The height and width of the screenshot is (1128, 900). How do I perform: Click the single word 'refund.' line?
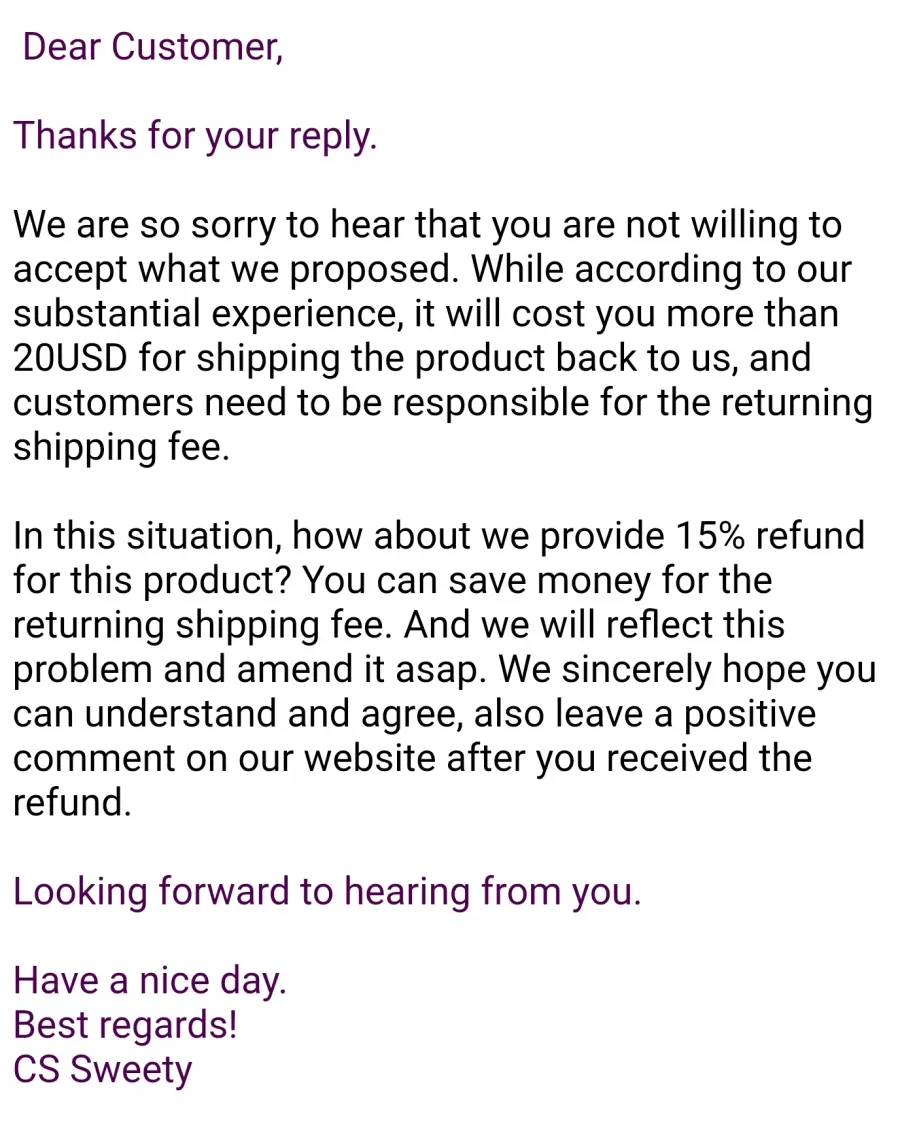pyautogui.click(x=73, y=803)
